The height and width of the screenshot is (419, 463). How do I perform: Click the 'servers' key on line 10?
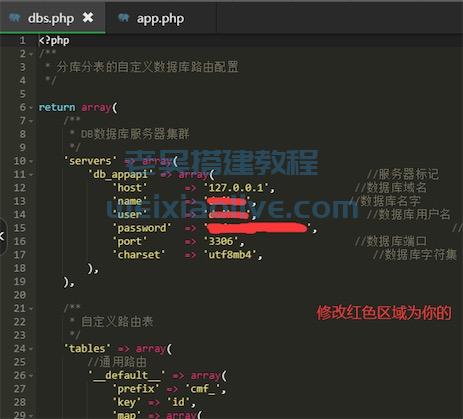point(90,161)
